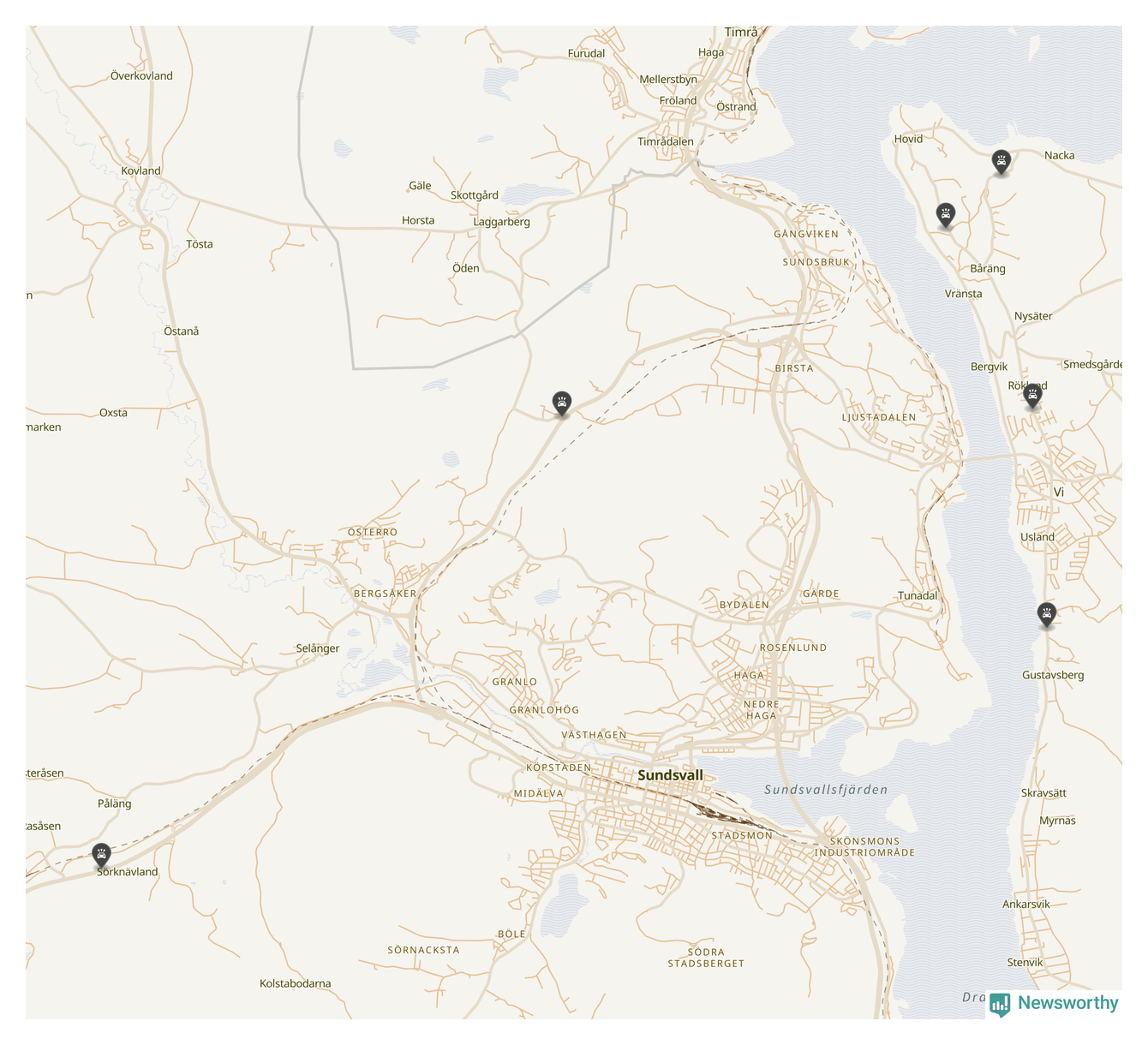
Task: Click the Överkovland place label
Action: point(141,75)
